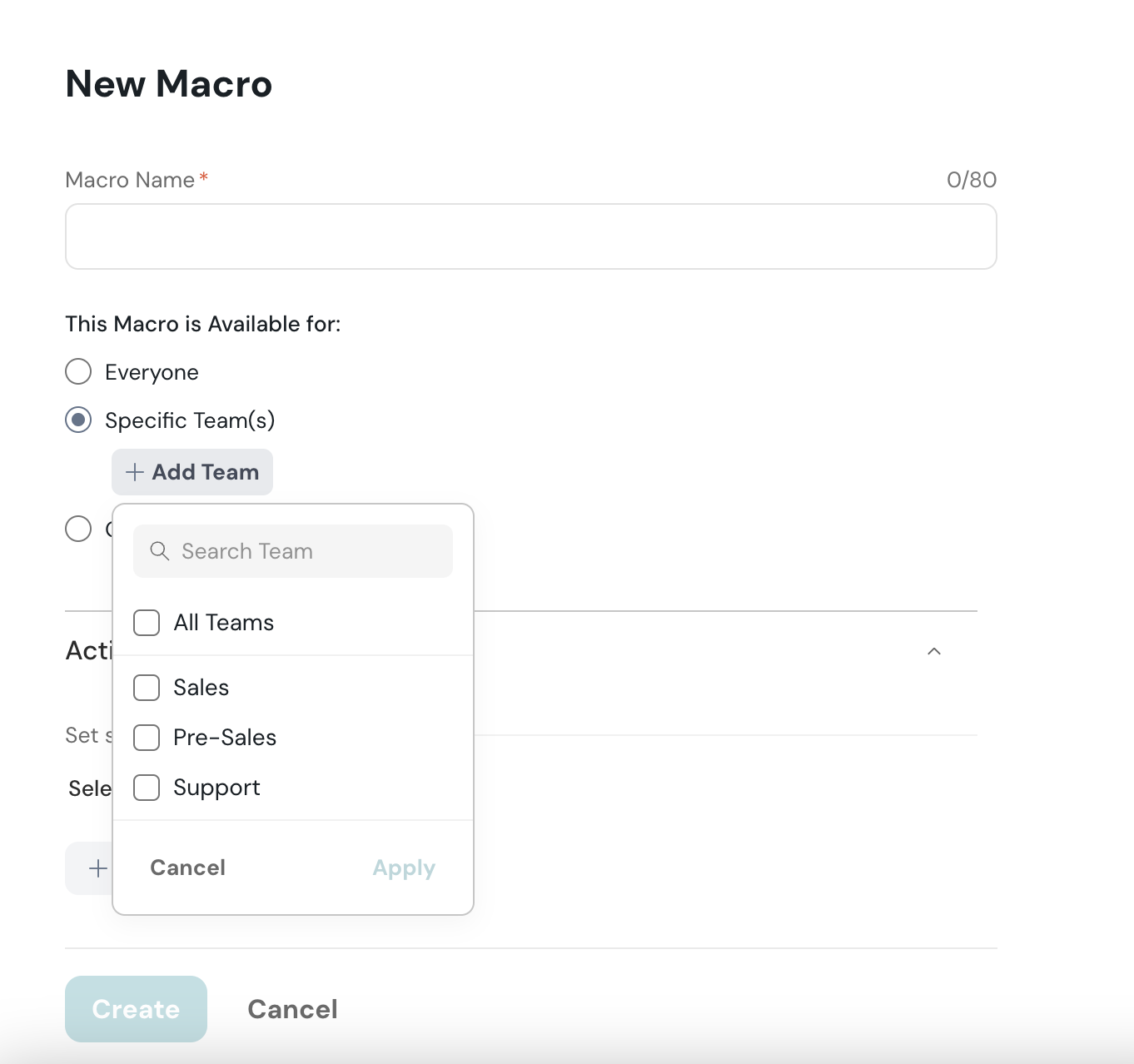Cancel the team selection popup
The height and width of the screenshot is (1064, 1134).
tap(187, 868)
